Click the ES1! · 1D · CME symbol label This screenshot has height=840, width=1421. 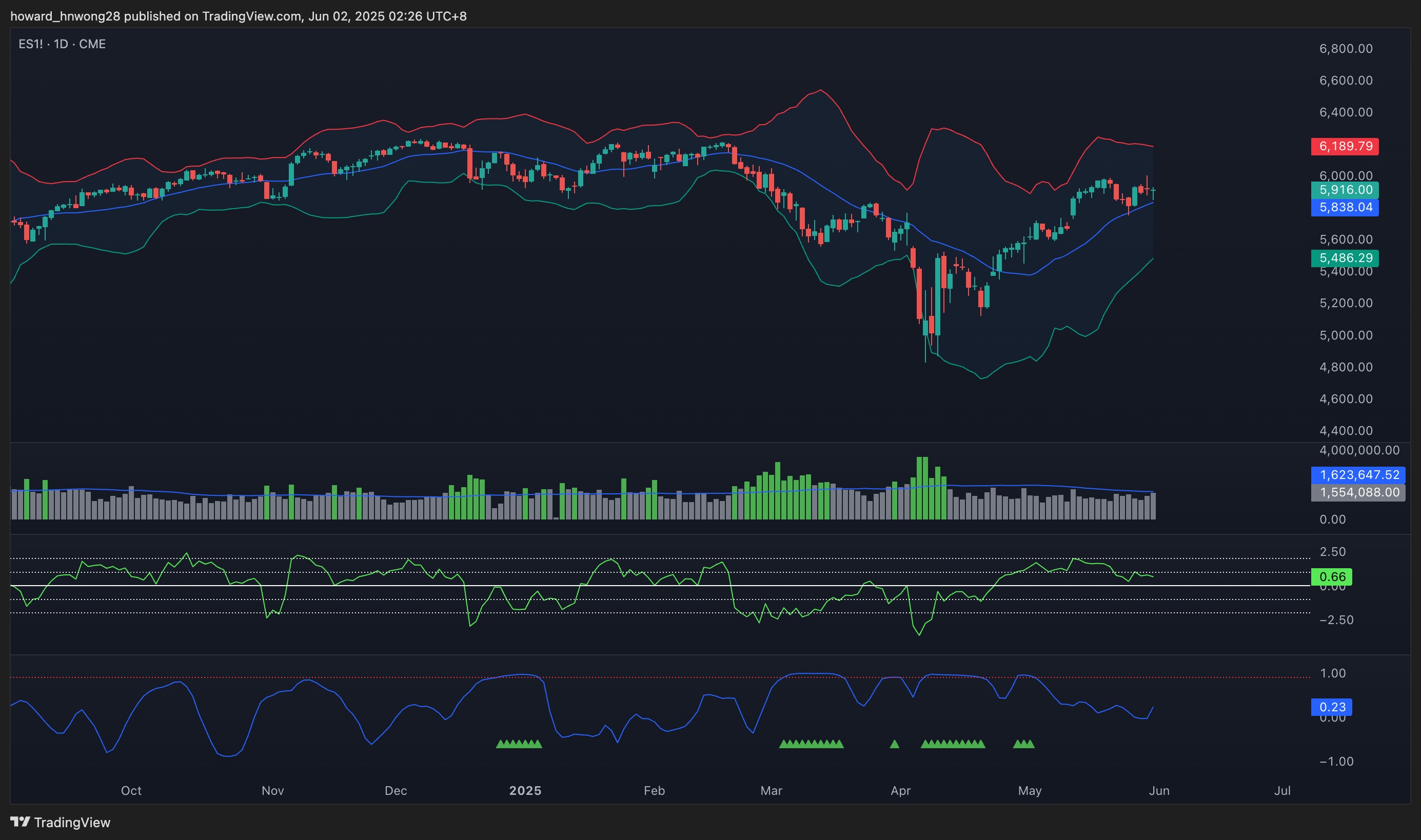tap(62, 44)
